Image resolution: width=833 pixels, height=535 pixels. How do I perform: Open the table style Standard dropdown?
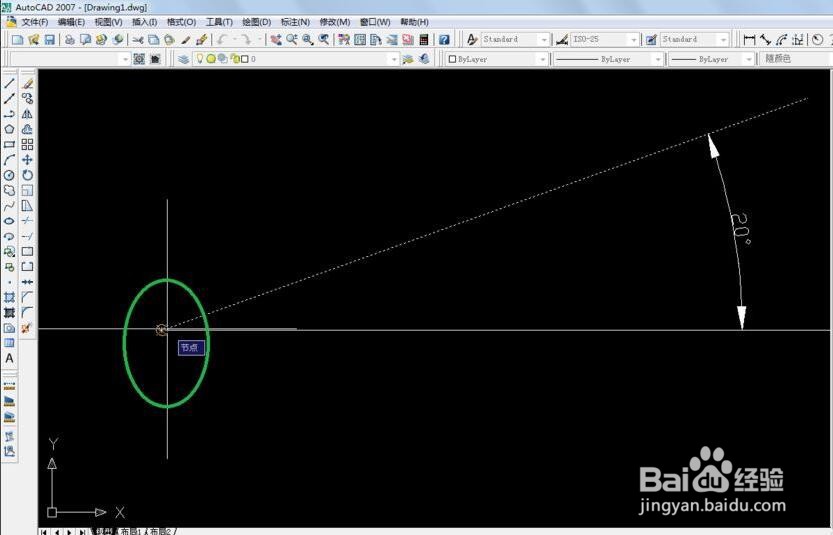click(723, 40)
